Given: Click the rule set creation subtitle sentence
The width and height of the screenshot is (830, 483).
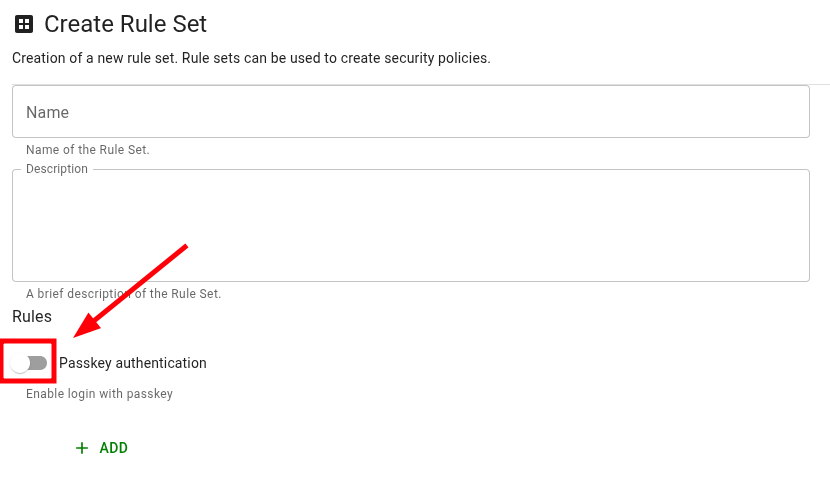Looking at the screenshot, I should [251, 58].
